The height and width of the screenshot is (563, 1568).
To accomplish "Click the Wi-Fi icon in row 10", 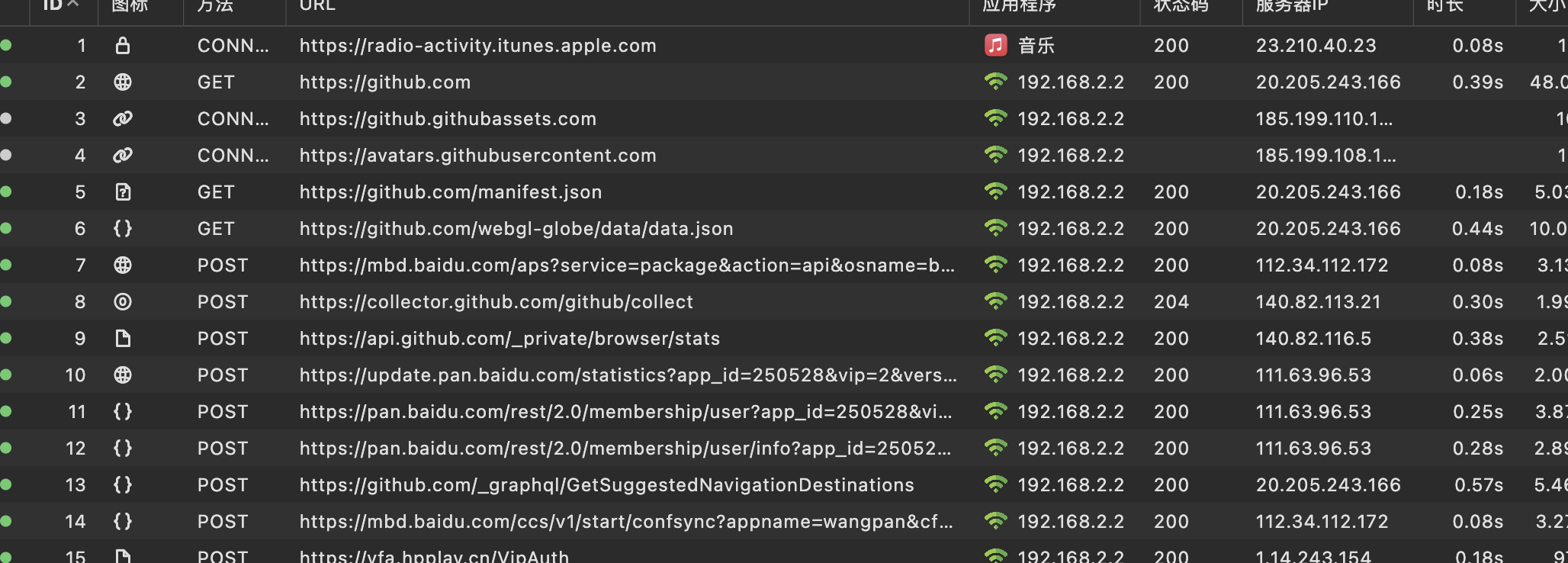I will [996, 375].
